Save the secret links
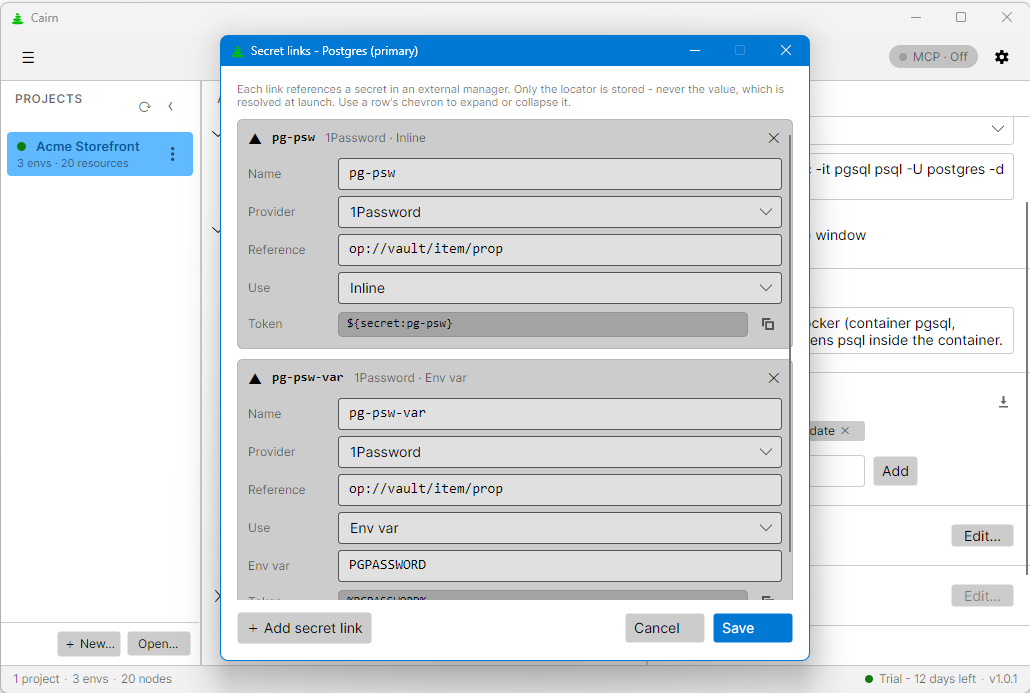Image resolution: width=1030 pixels, height=693 pixels. click(753, 628)
